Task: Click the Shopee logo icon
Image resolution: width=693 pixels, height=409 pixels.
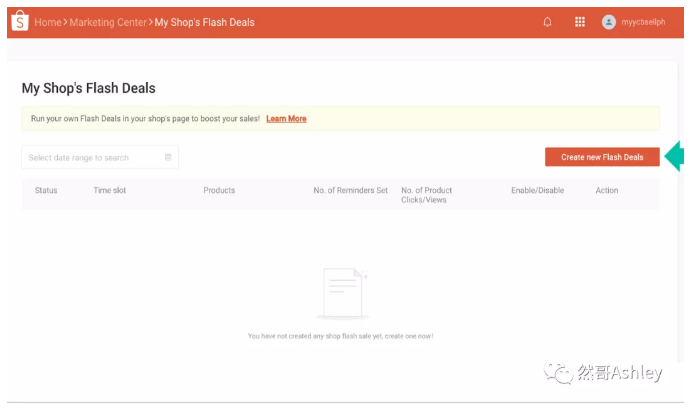Action: click(20, 21)
